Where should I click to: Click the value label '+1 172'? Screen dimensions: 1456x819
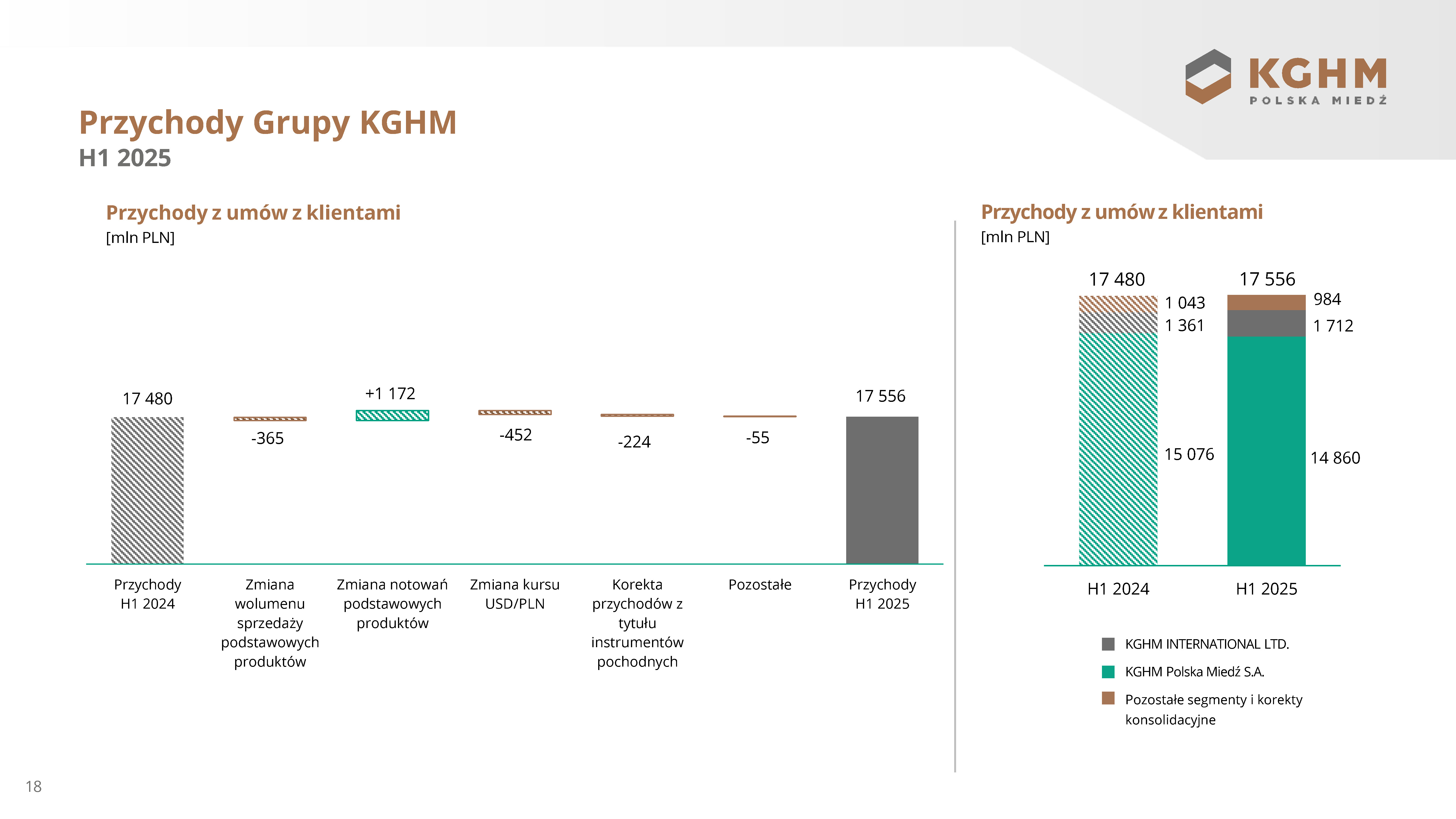(390, 393)
